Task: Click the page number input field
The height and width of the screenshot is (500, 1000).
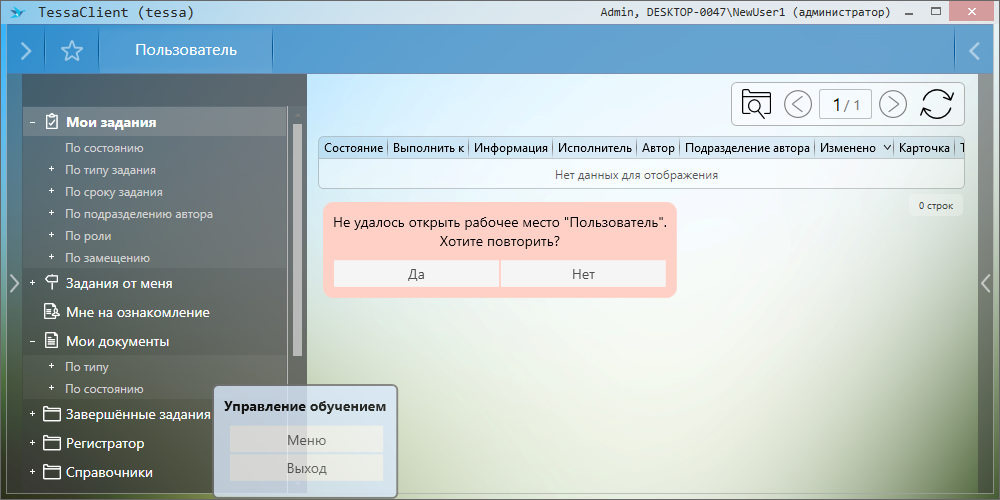Action: tap(845, 104)
